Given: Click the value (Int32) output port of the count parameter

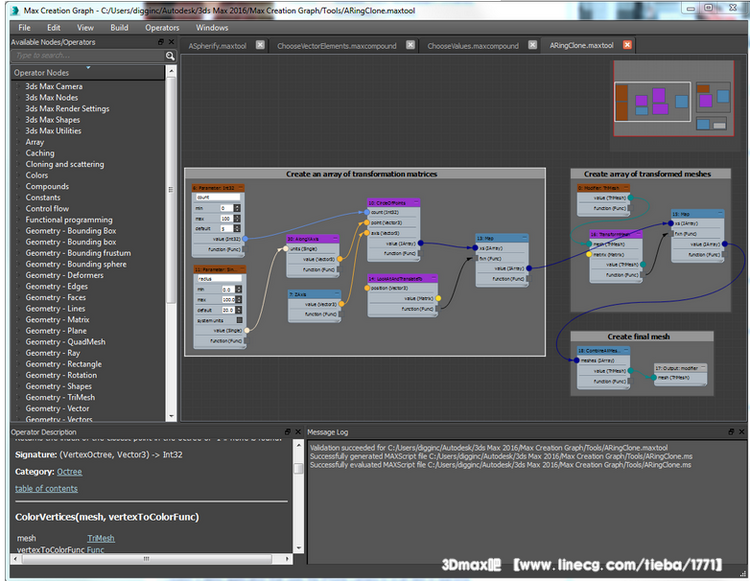Looking at the screenshot, I should (x=245, y=239).
